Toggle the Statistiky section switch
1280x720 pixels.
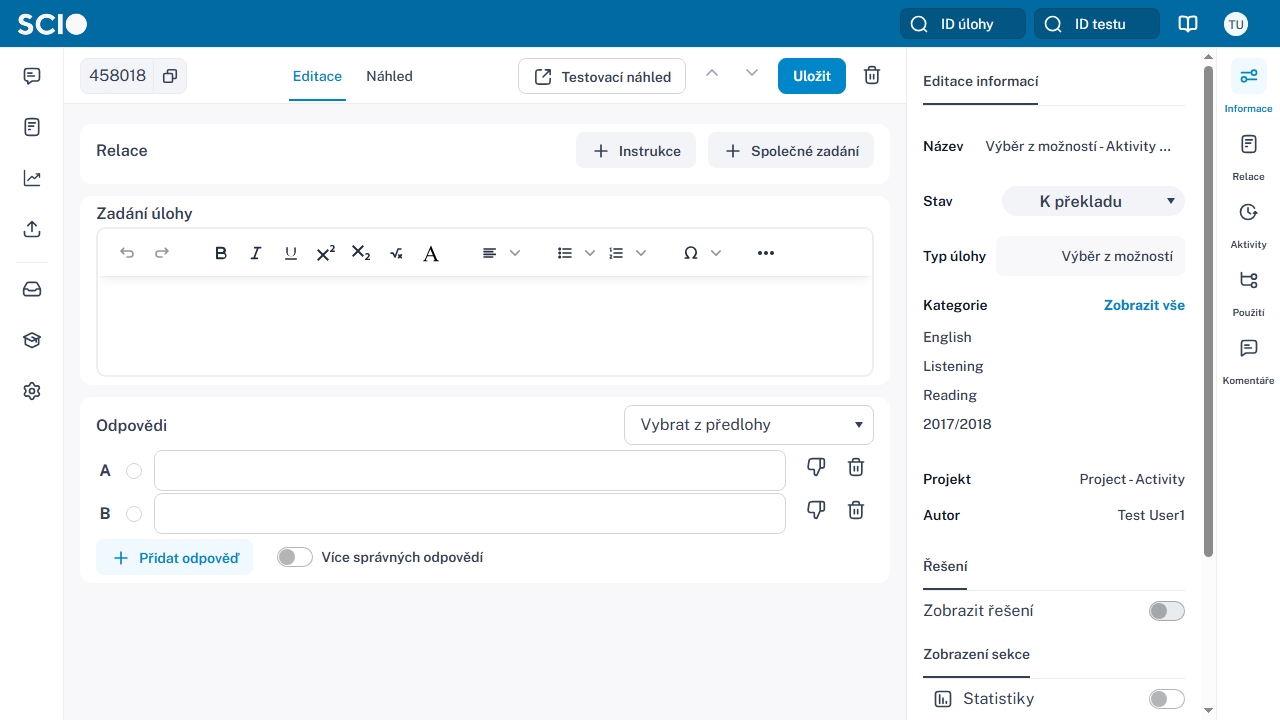(x=1167, y=699)
